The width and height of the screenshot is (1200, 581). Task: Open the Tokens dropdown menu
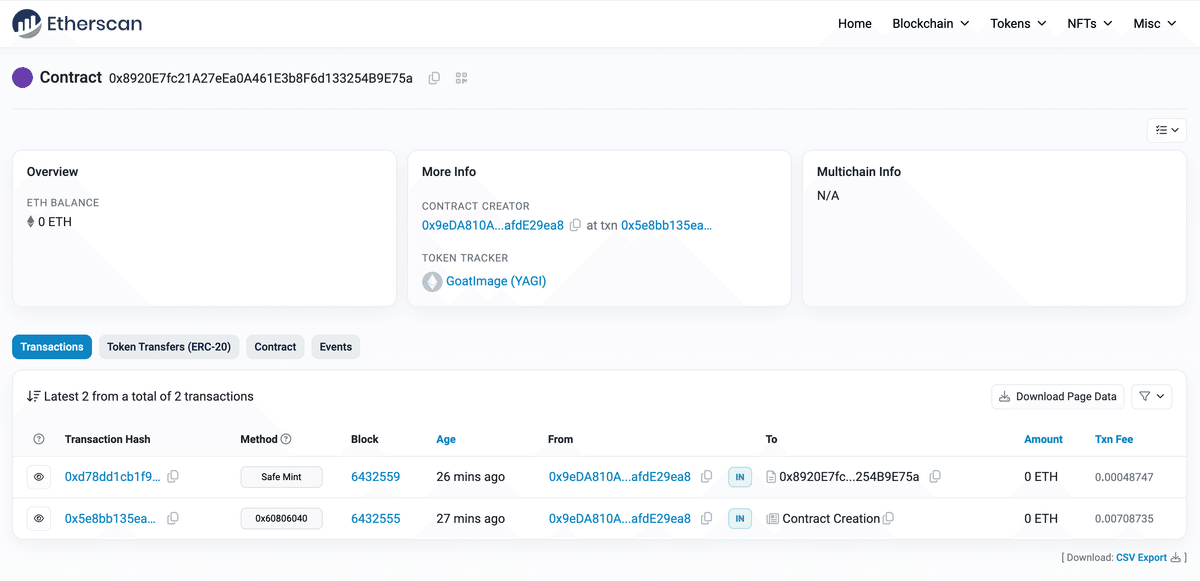click(x=1018, y=23)
